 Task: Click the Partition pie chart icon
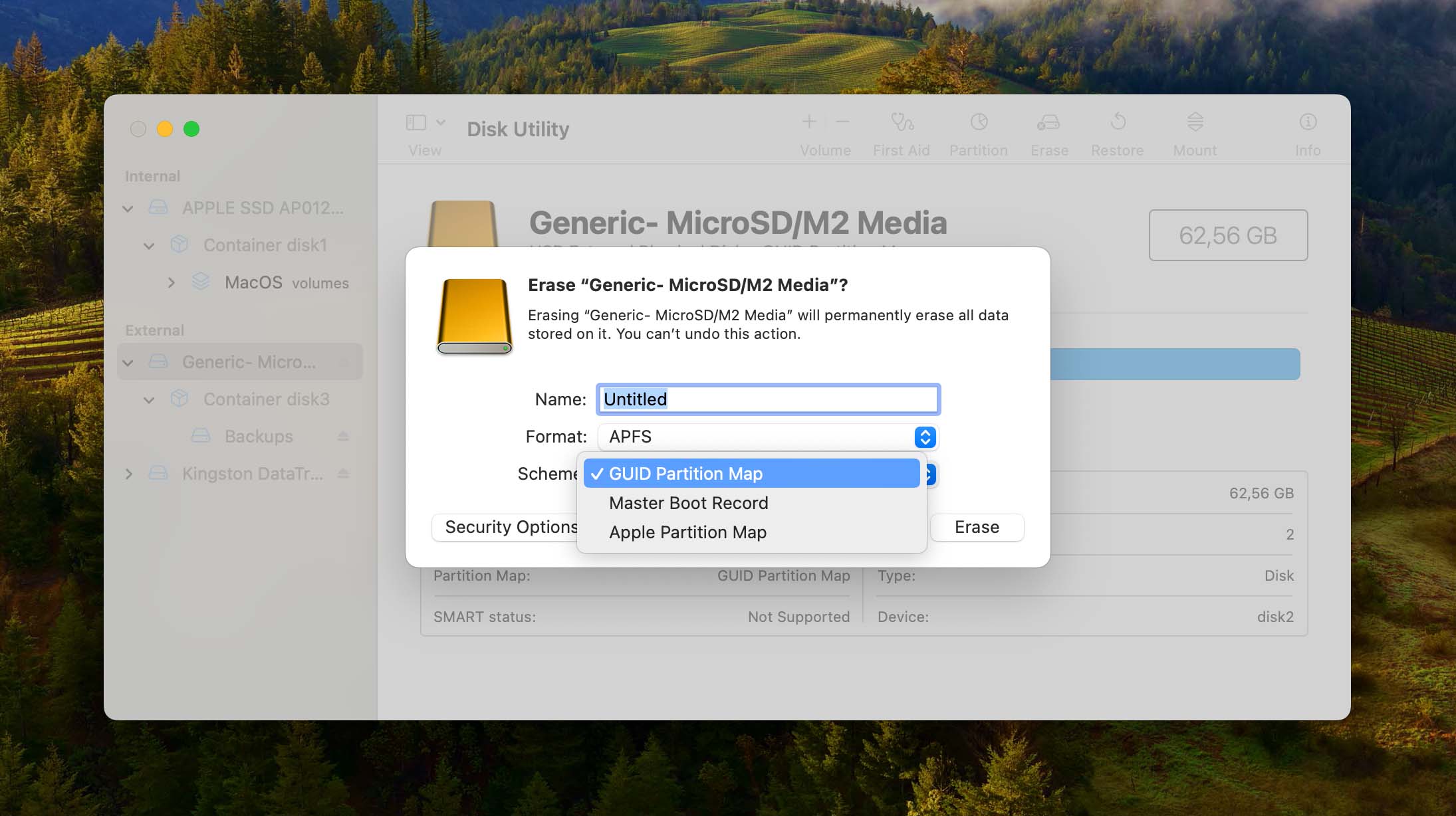(979, 122)
